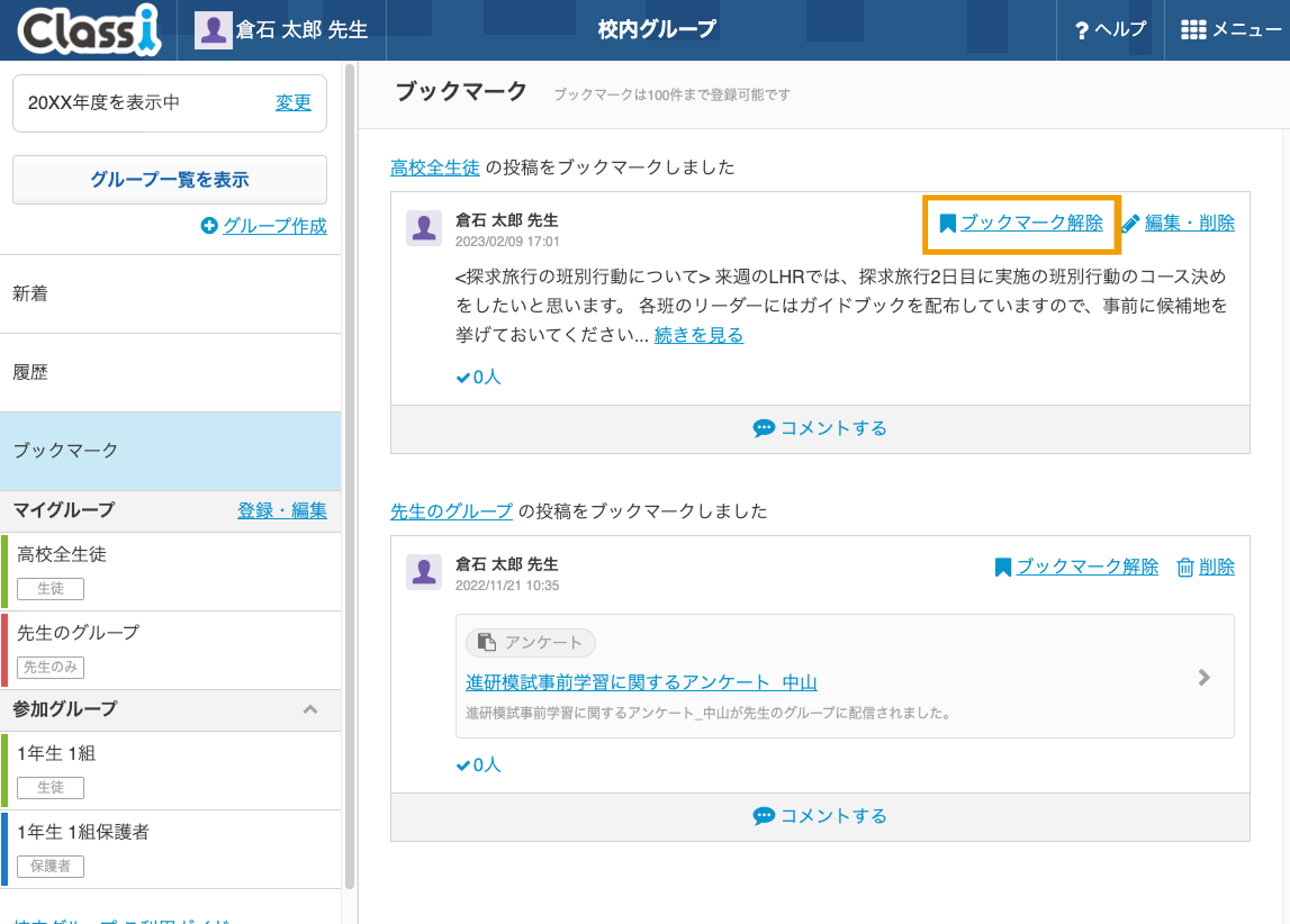
Task: Click the 生徒 tag under 高校全生徒
Action: point(51,588)
